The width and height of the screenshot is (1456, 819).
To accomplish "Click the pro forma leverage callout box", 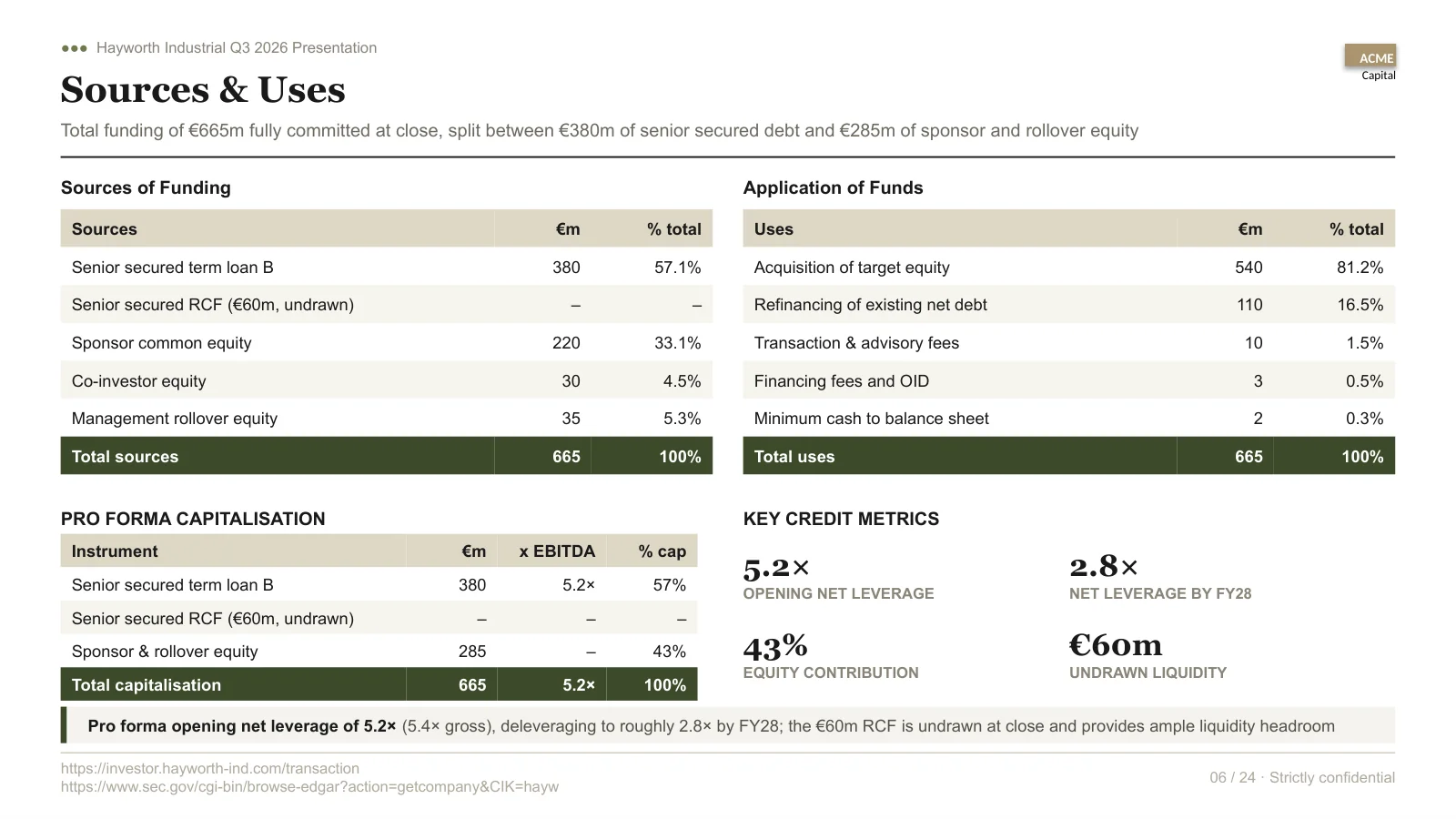I will click(x=728, y=725).
